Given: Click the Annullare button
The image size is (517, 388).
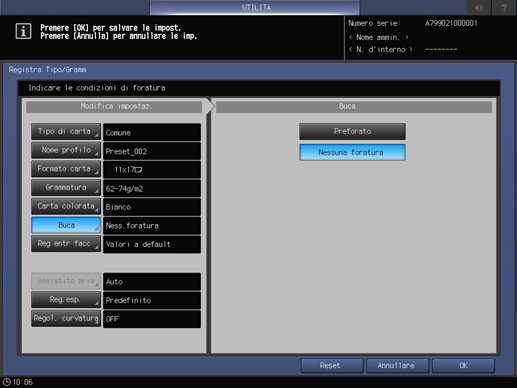Looking at the screenshot, I should [397, 366].
